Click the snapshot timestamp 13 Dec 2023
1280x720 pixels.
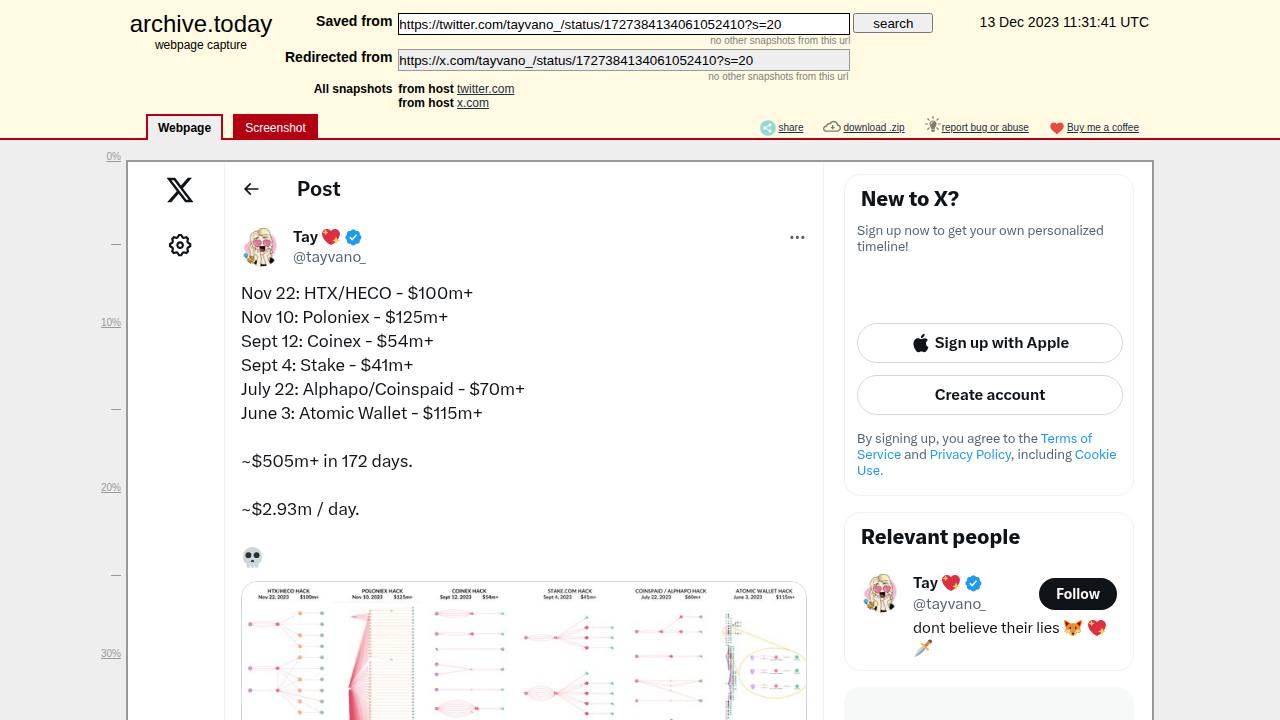(x=1064, y=22)
